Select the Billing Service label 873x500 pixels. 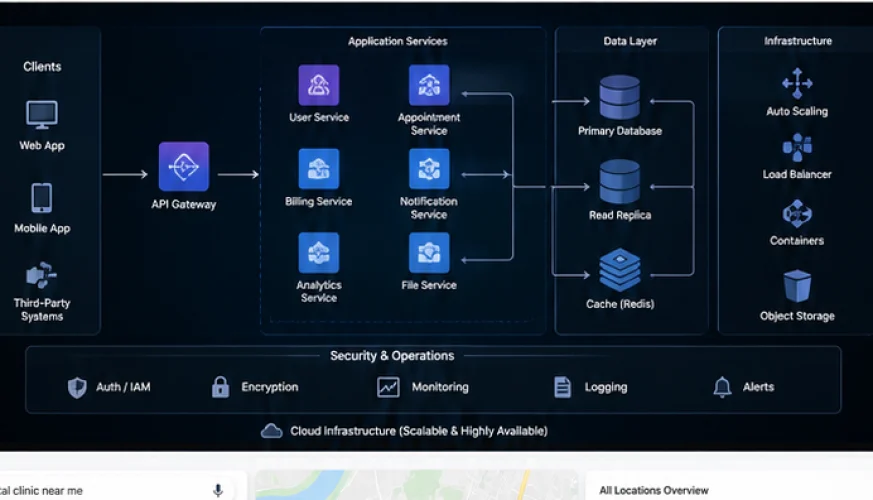[x=318, y=202]
